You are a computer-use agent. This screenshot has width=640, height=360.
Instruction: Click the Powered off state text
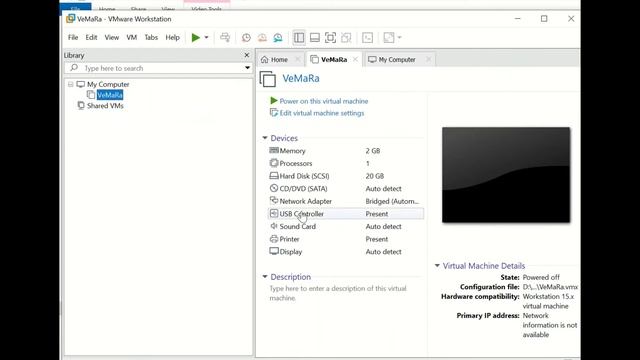tap(541, 278)
